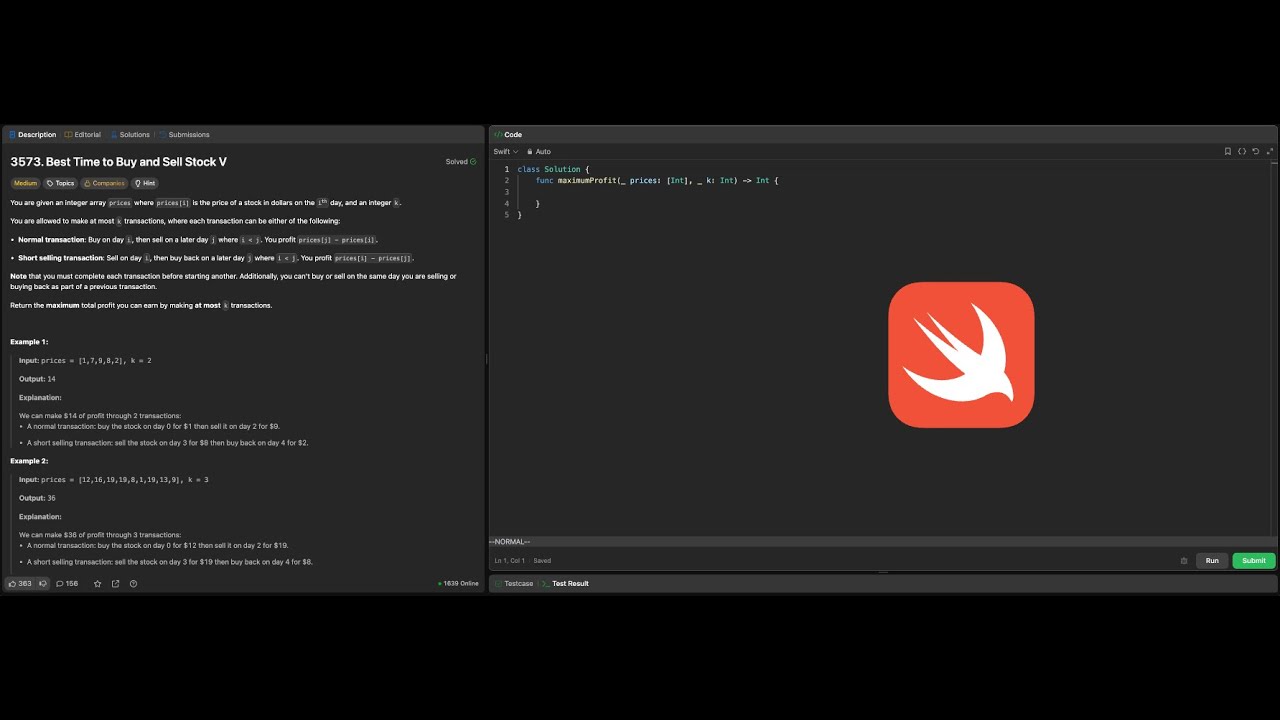Image resolution: width=1280 pixels, height=720 pixels.
Task: Expand the code editor to fullscreen
Action: pyautogui.click(x=1270, y=152)
